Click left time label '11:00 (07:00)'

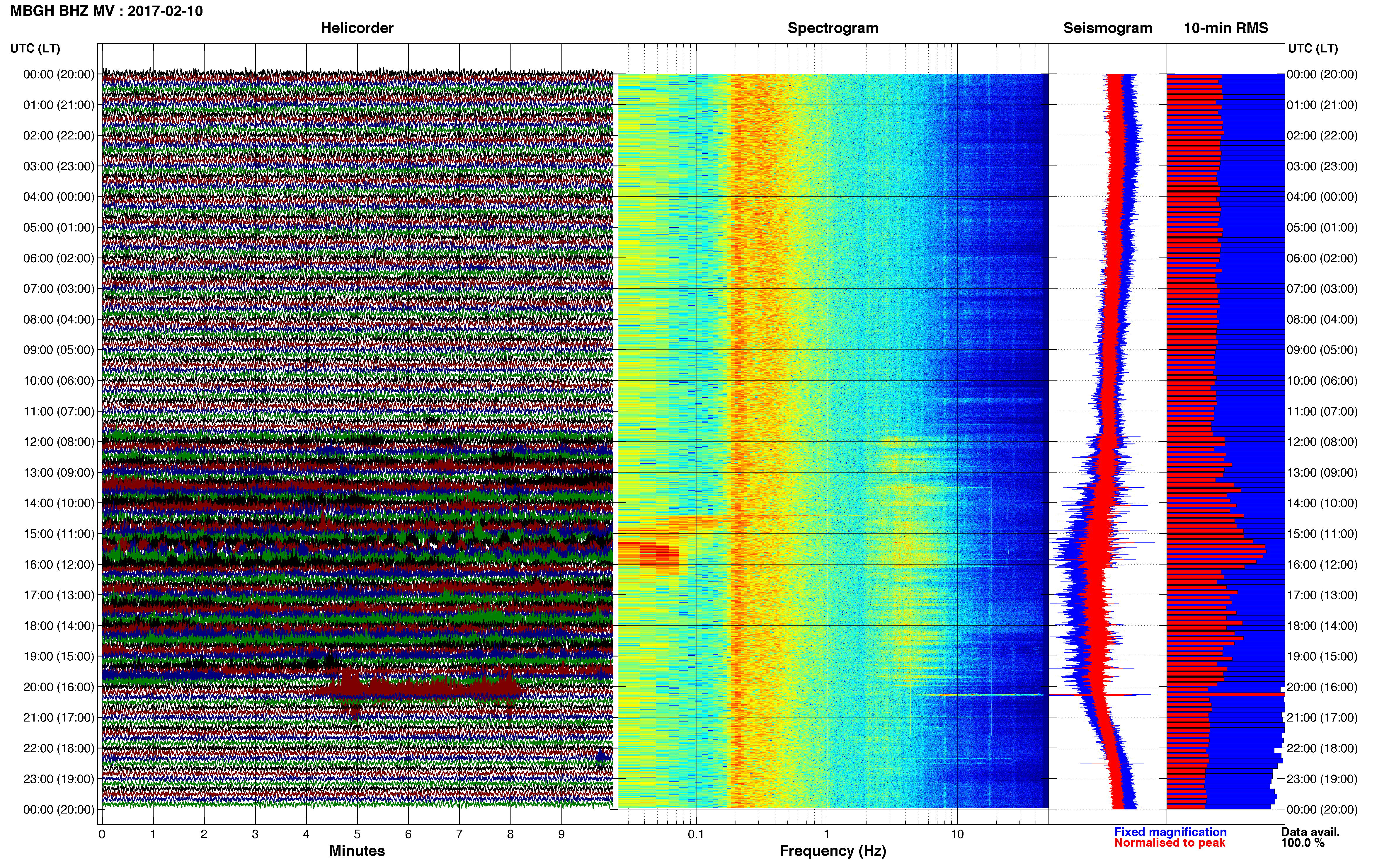[59, 412]
